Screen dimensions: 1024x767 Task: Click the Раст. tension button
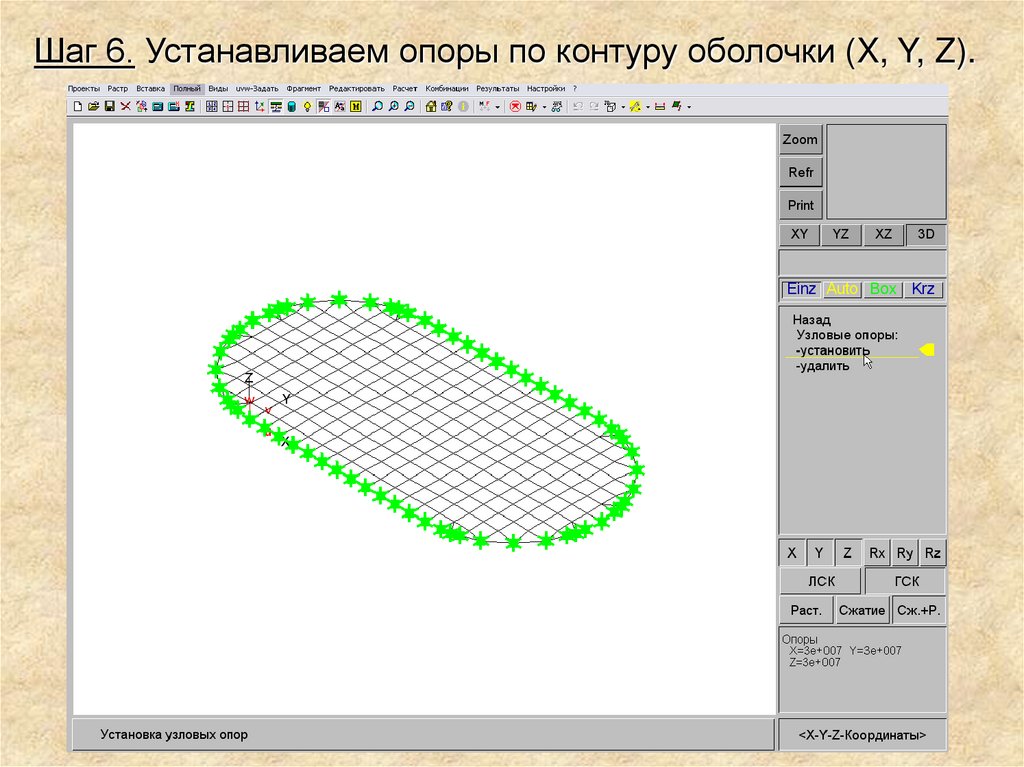[x=807, y=610]
